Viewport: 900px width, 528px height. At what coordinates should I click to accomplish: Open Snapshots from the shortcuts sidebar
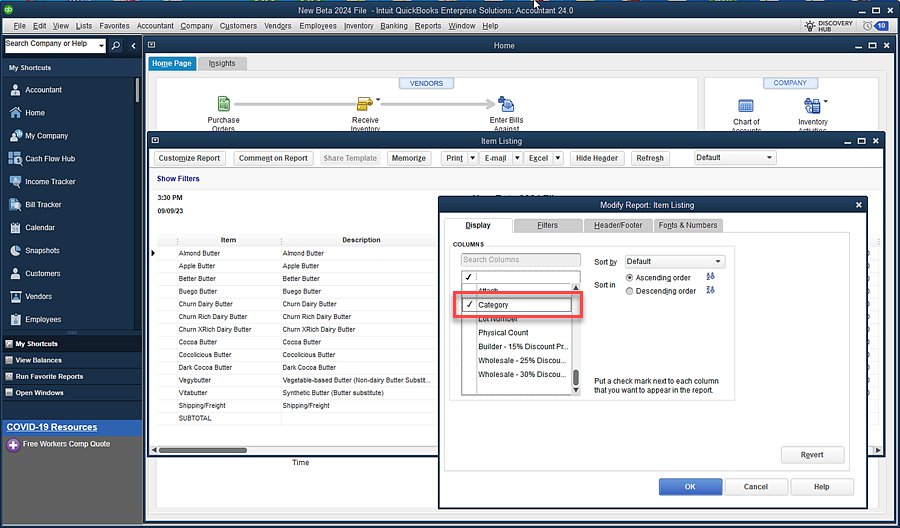click(x=42, y=250)
